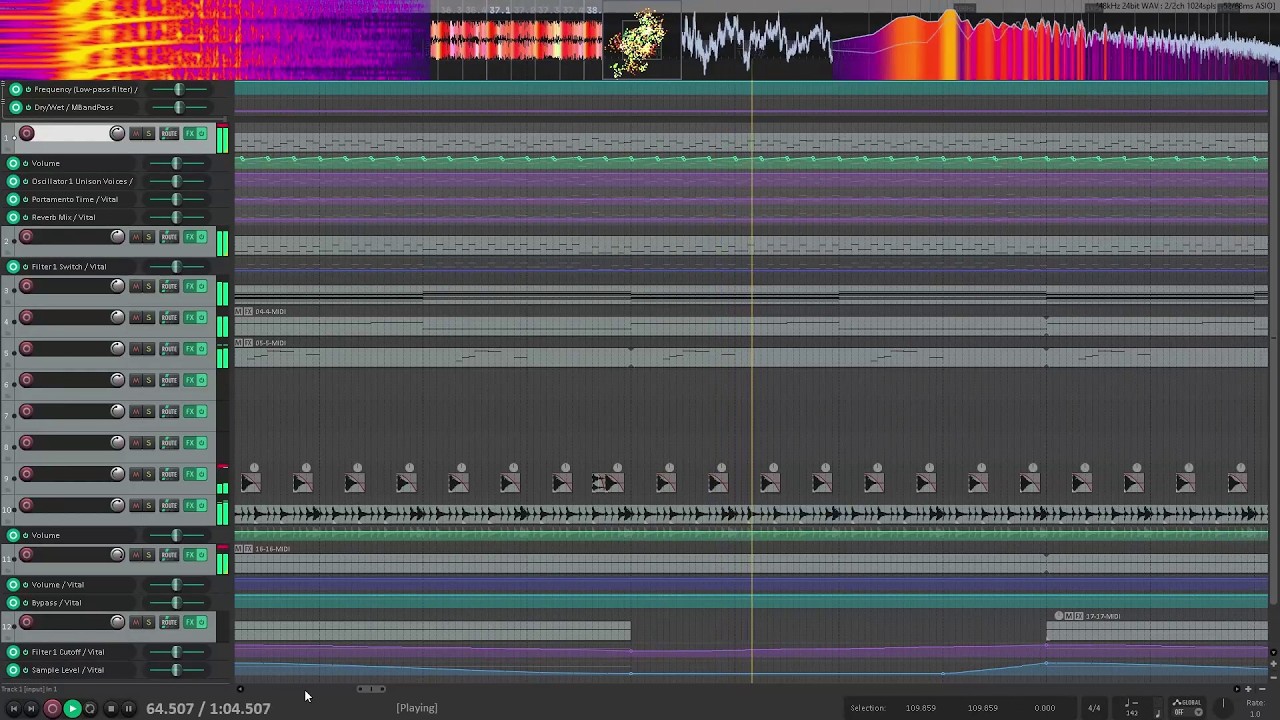Click the volume knob on track 4
This screenshot has height=720, width=1280.
click(x=117, y=317)
